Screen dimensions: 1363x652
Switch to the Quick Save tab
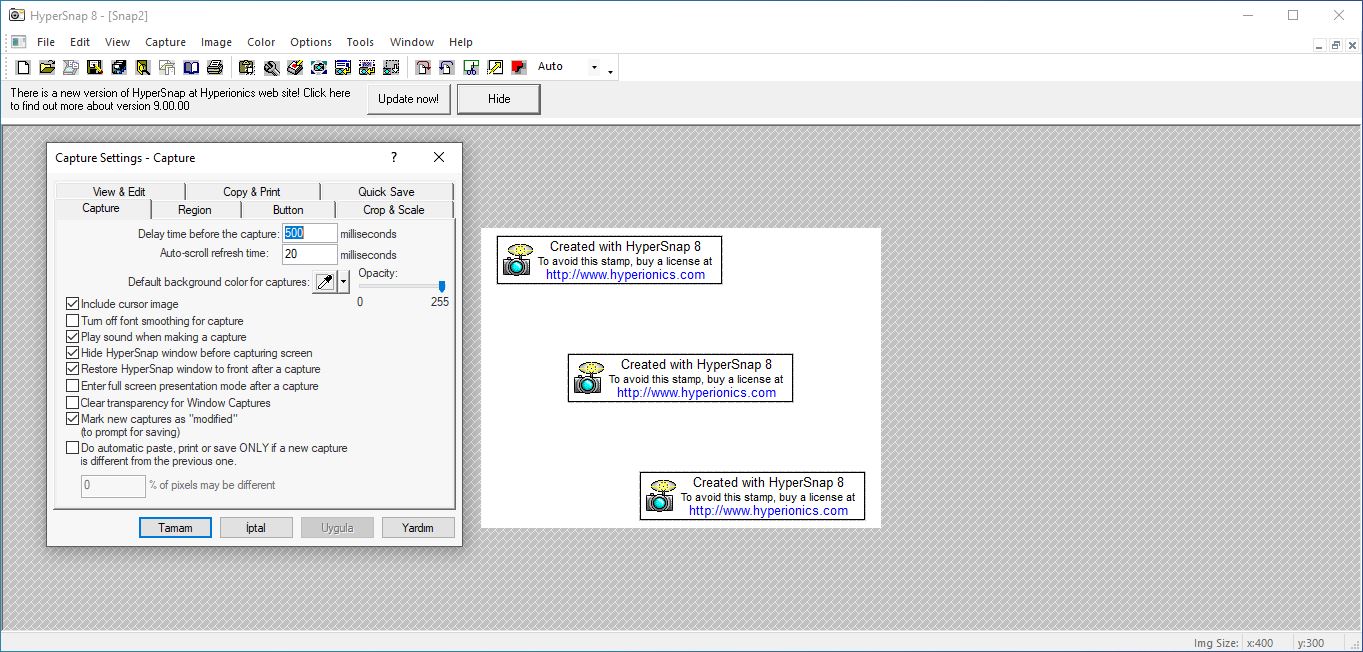[x=386, y=192]
